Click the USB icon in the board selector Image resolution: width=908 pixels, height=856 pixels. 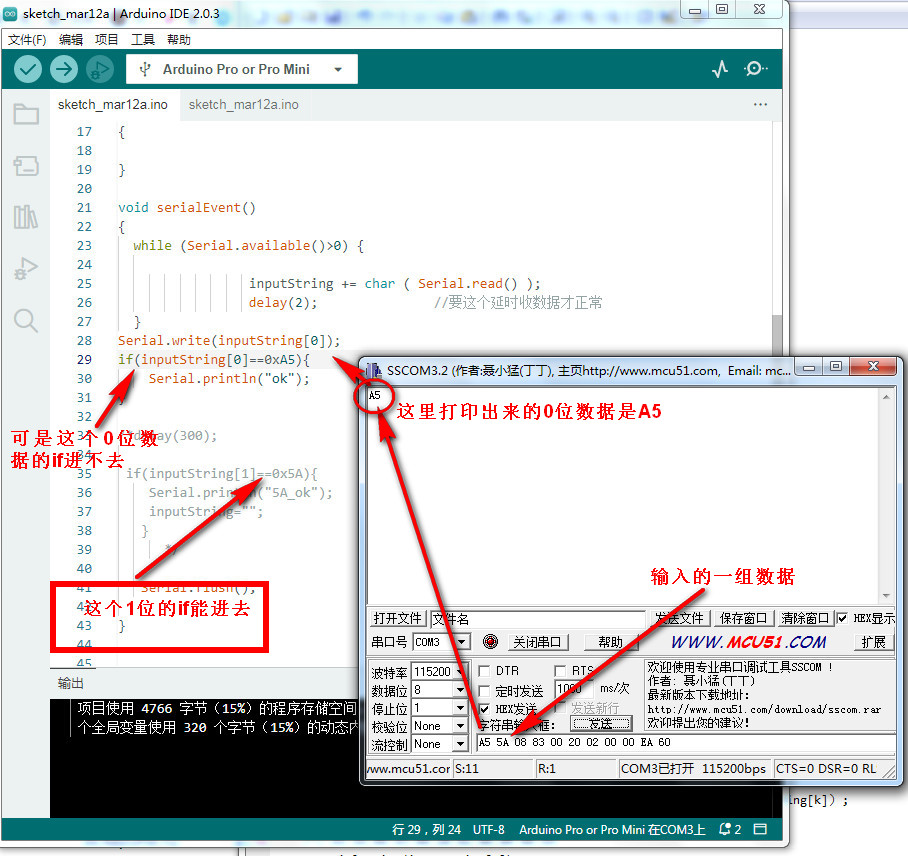click(145, 69)
